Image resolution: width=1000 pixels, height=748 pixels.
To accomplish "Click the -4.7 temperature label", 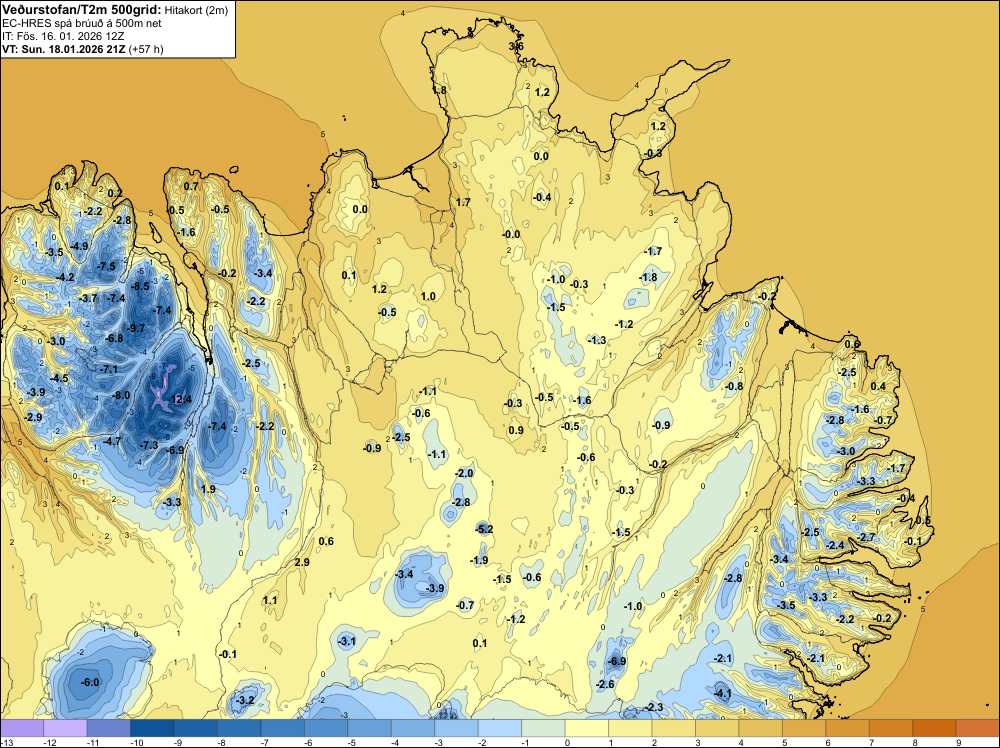I will (112, 441).
